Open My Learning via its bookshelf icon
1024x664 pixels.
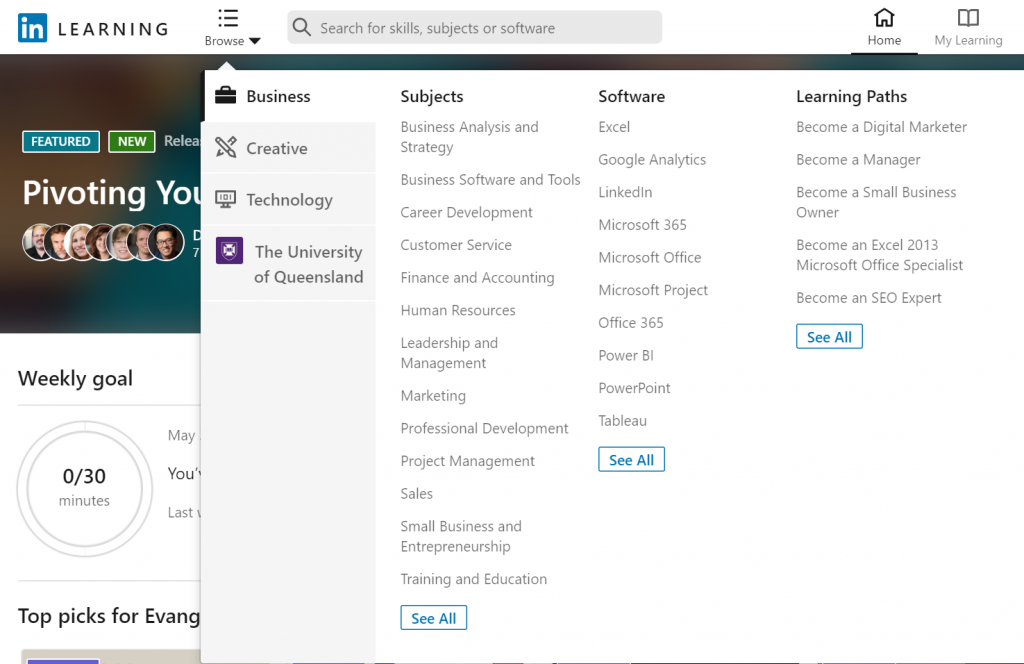click(967, 18)
